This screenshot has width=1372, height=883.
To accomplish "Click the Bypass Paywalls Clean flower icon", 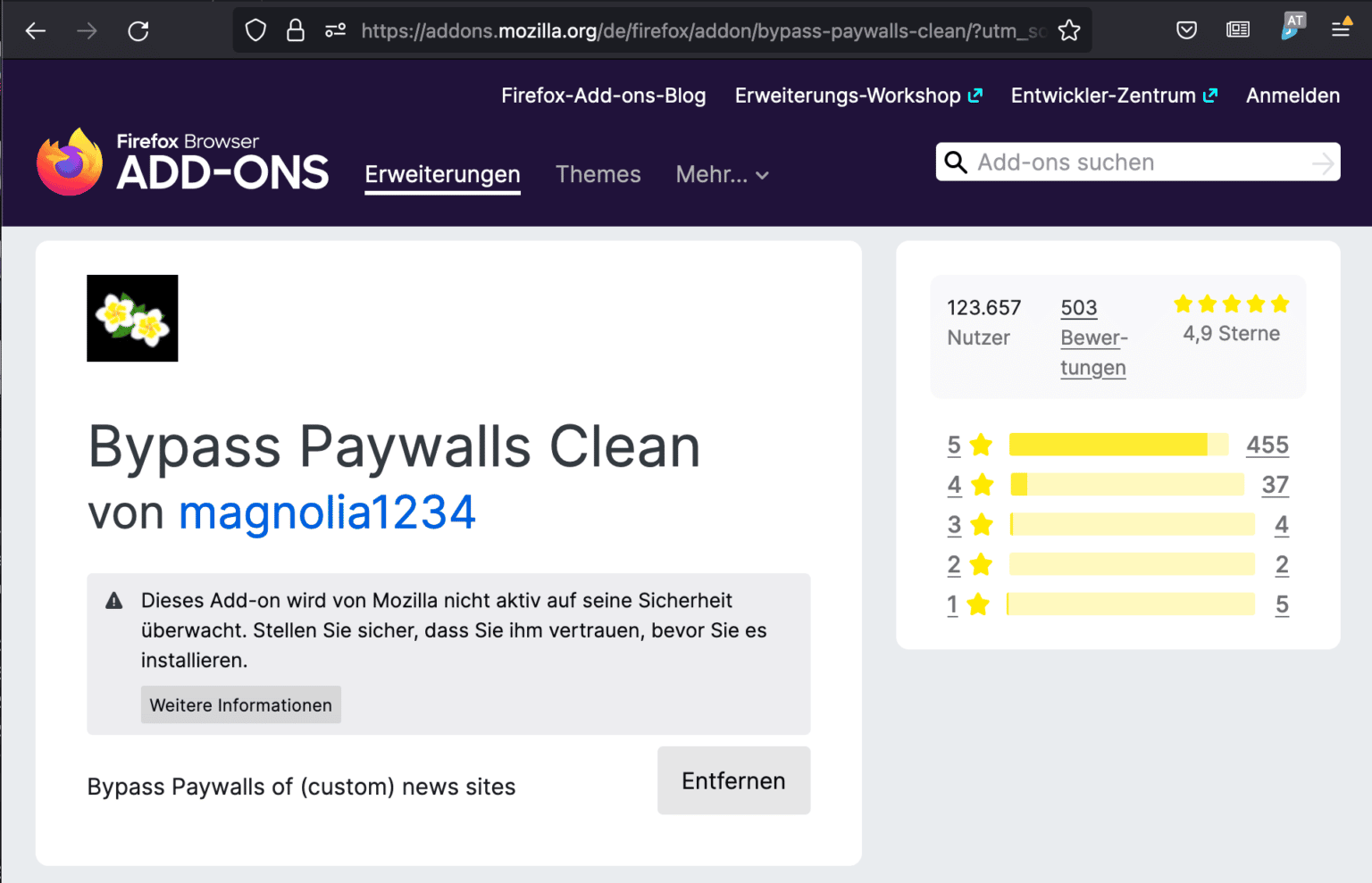I will (132, 319).
